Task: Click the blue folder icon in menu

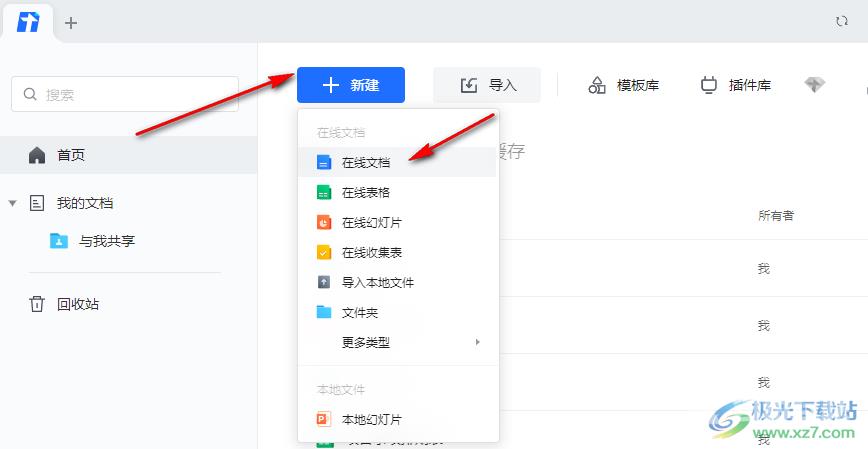Action: coord(324,312)
